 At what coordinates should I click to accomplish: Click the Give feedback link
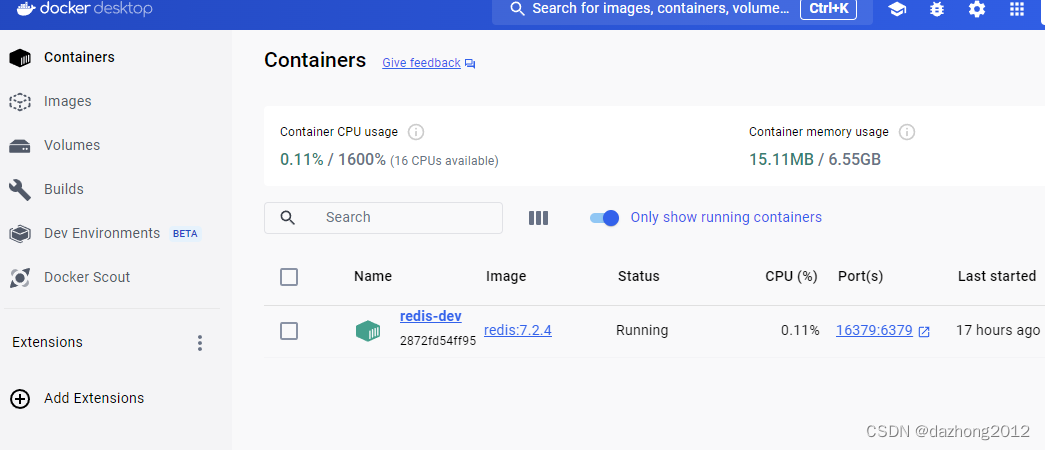[x=421, y=63]
